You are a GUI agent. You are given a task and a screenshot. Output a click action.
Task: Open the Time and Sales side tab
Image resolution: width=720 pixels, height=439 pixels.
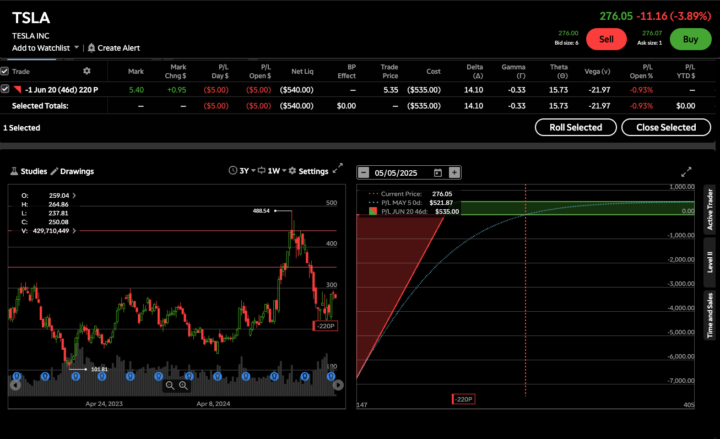[x=709, y=315]
